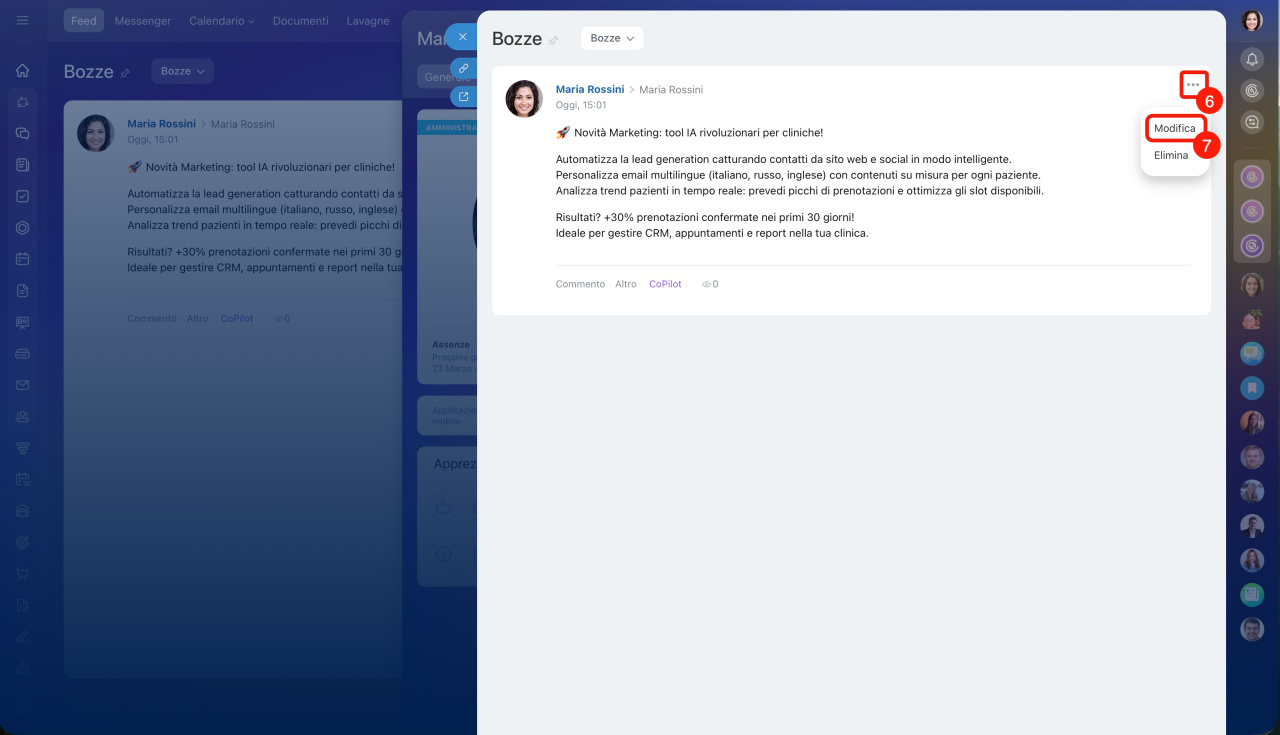
Task: Open panel in new window icon
Action: [x=463, y=97]
